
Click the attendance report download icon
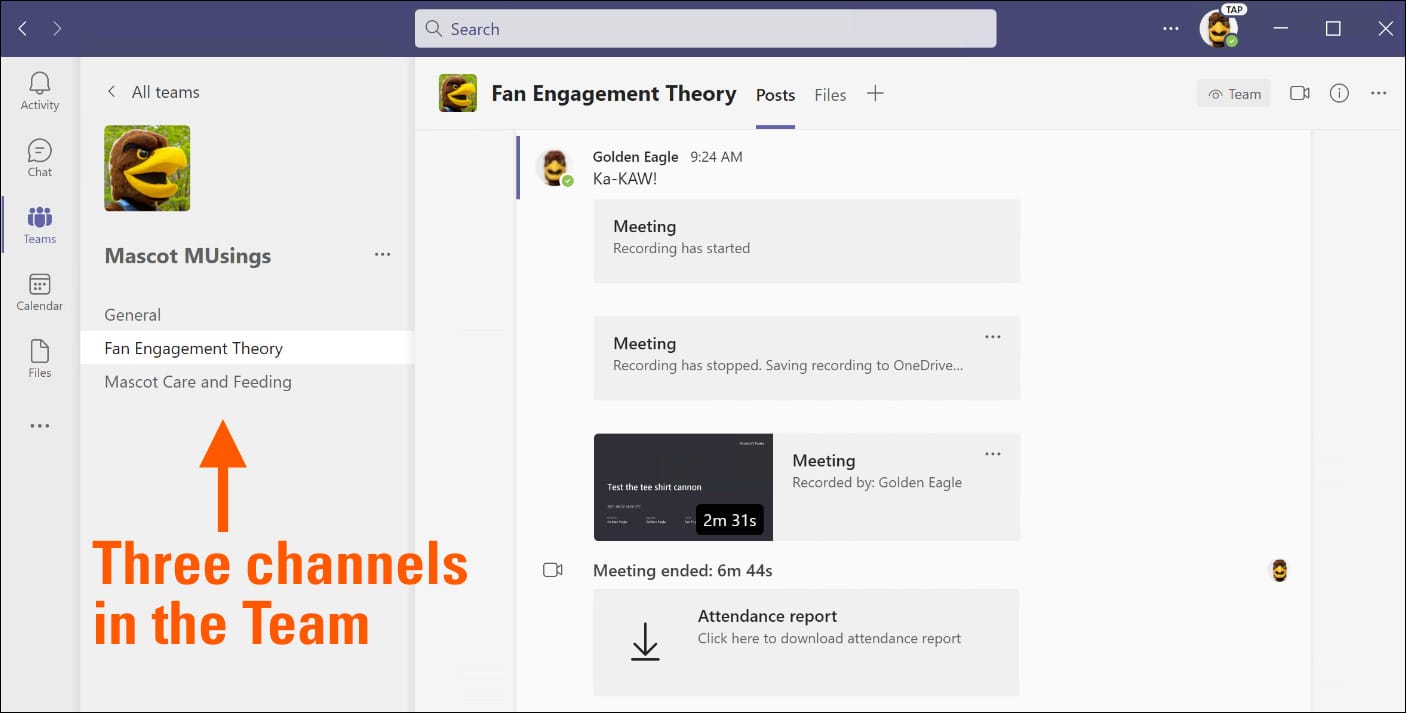point(645,641)
